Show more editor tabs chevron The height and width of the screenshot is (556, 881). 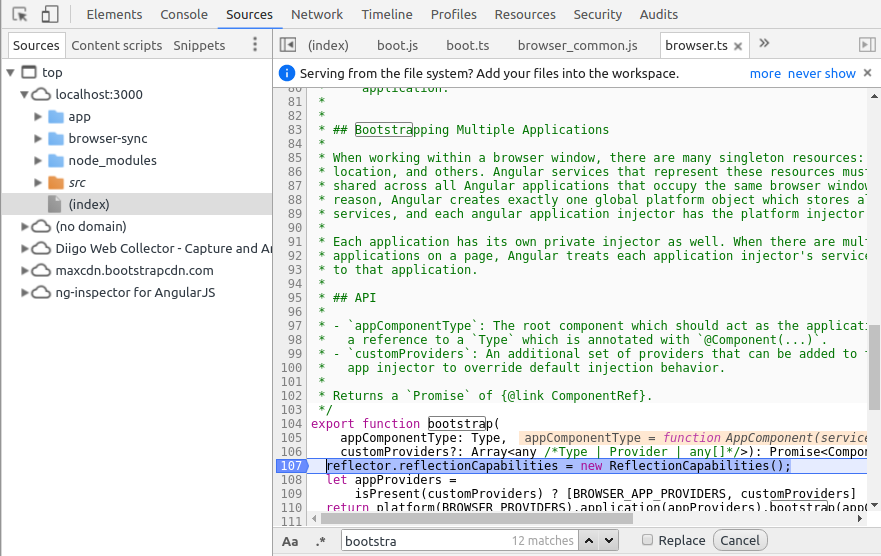point(764,43)
